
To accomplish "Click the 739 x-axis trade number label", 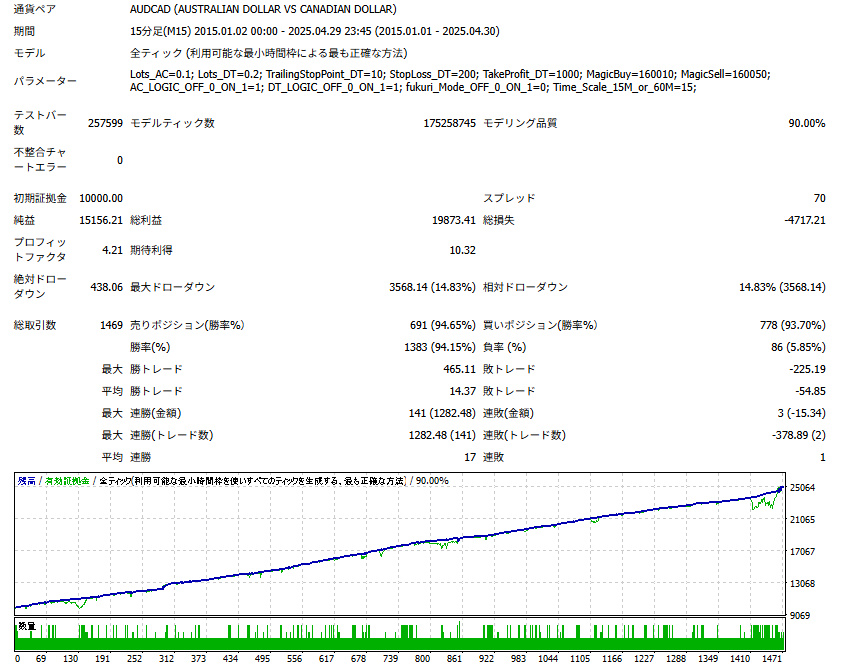I will click(x=390, y=658).
